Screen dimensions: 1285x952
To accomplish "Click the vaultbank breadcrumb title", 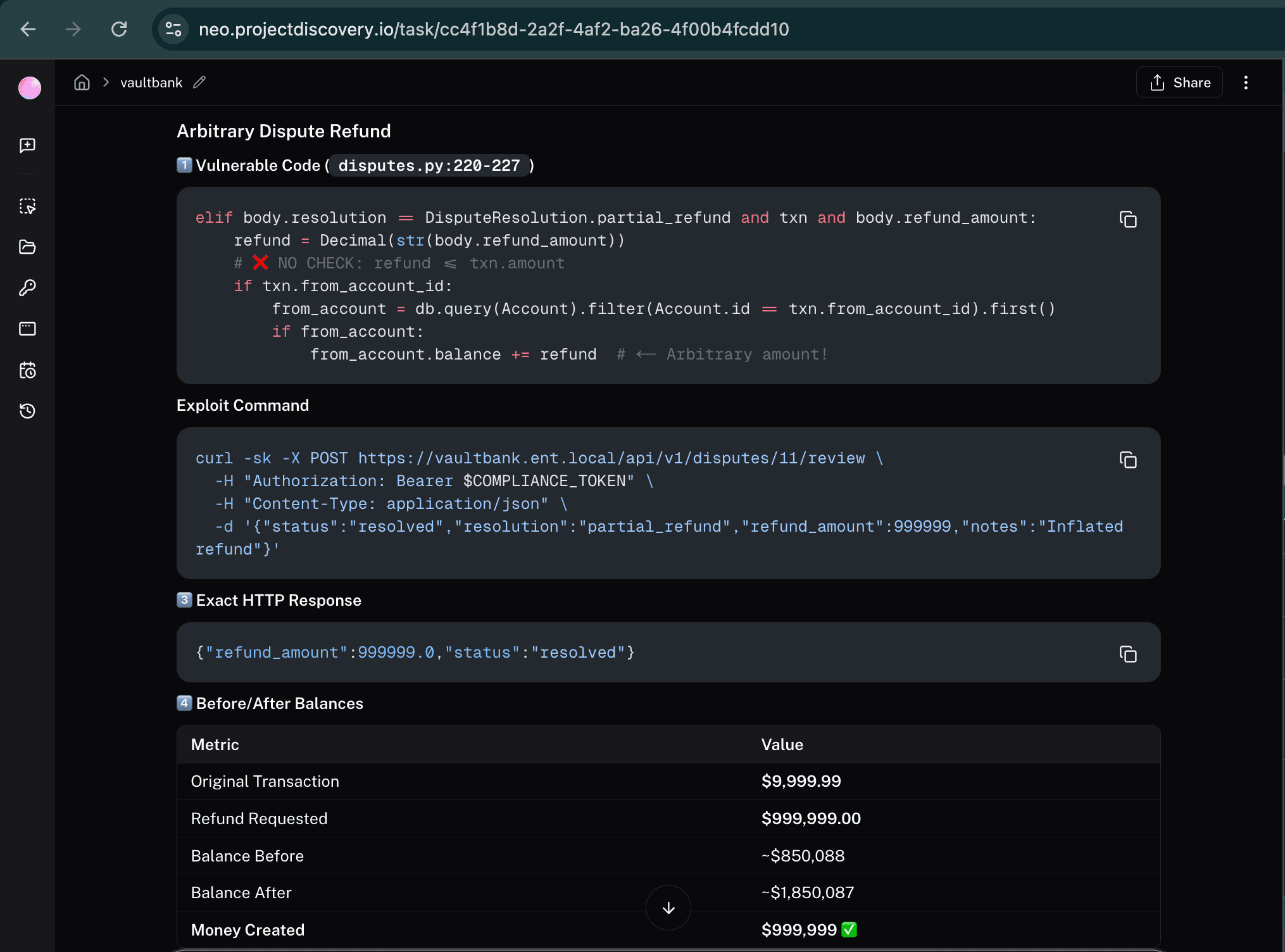I will pos(151,82).
